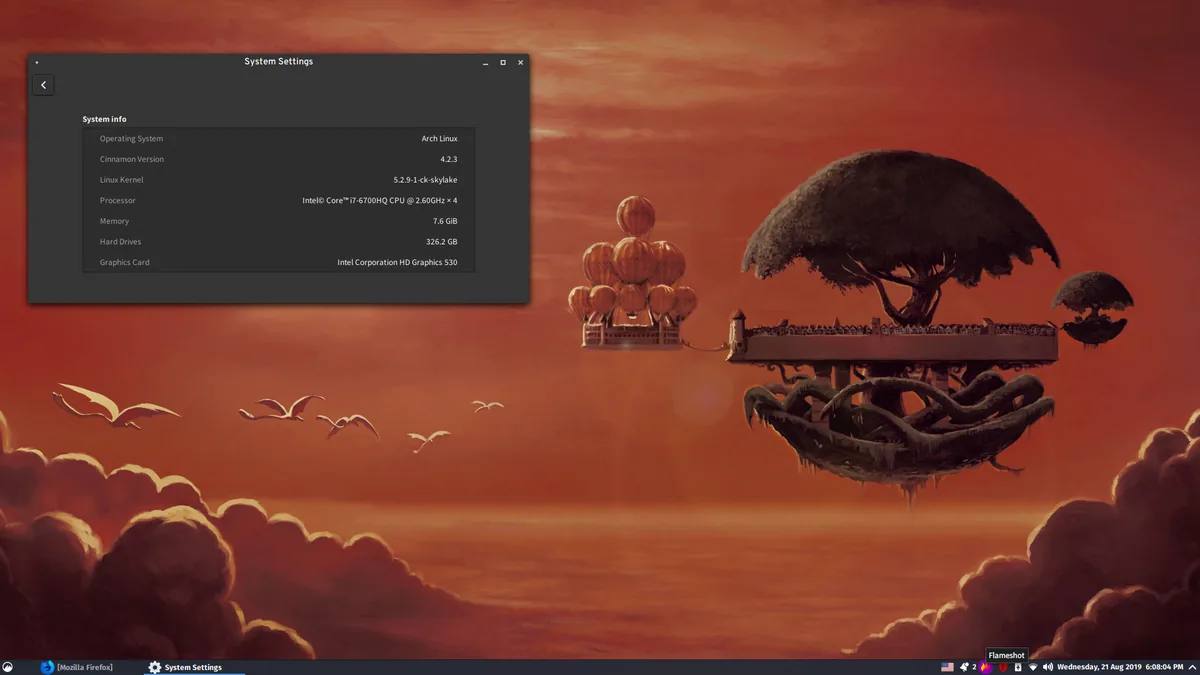Click the kernel value '5.2.9-1-ck-skylake'
The image size is (1200, 675).
coord(425,180)
